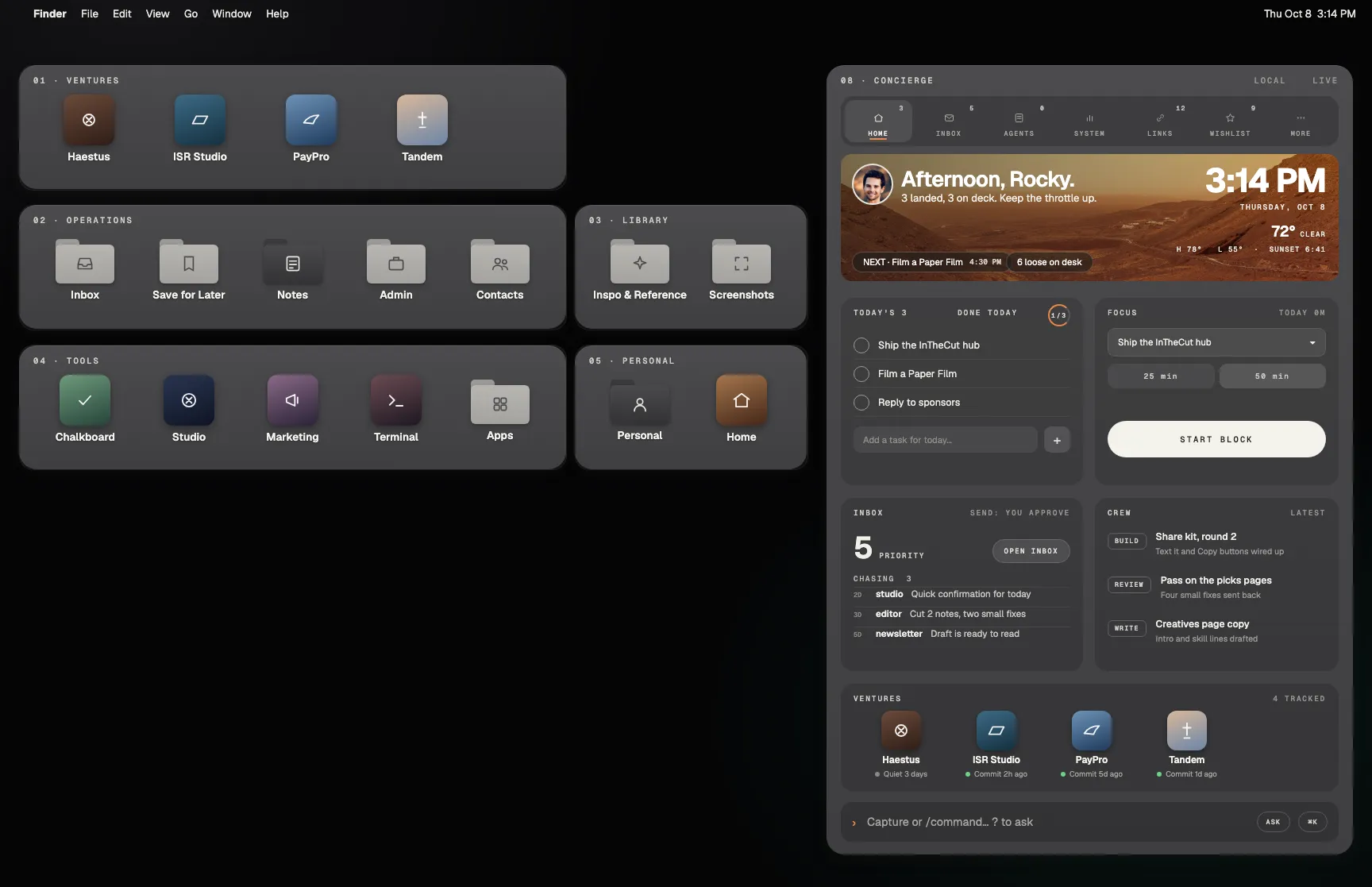Launch ISR Studio from the Ventures group
This screenshot has height=887, width=1372.
[x=200, y=120]
